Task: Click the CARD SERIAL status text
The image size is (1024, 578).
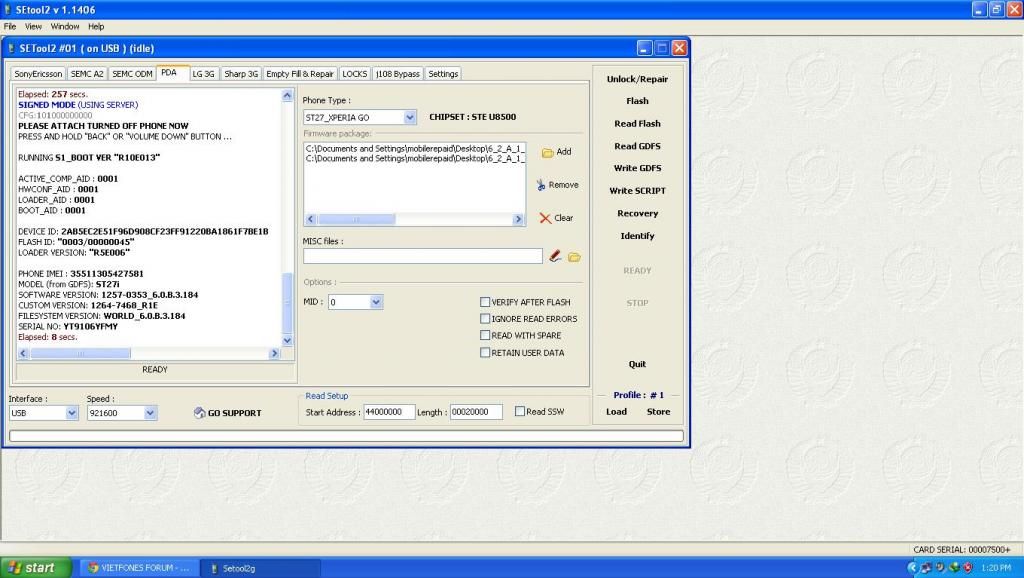Action: pyautogui.click(x=962, y=550)
